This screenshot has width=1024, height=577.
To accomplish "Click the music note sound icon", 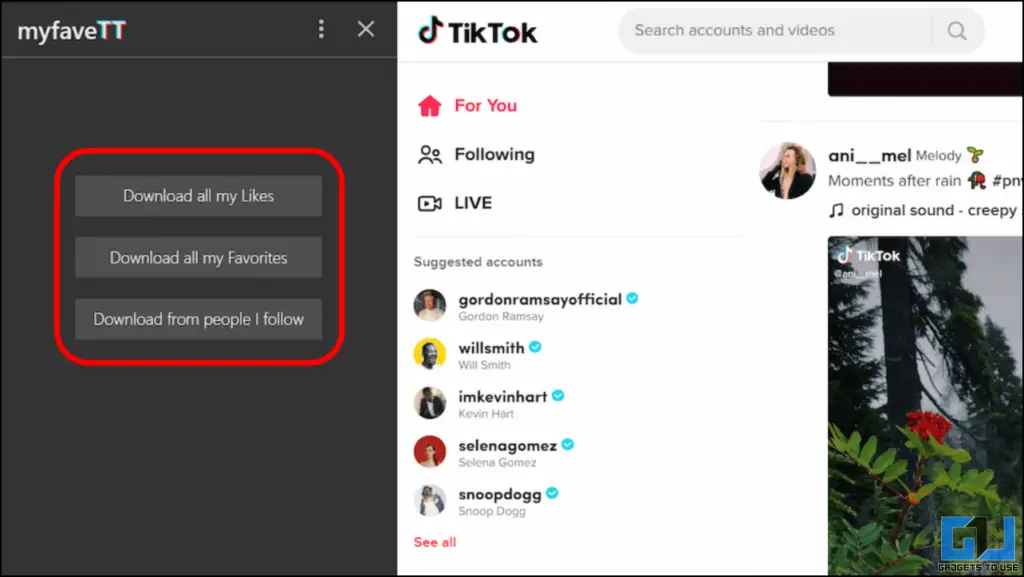I will pyautogui.click(x=836, y=210).
